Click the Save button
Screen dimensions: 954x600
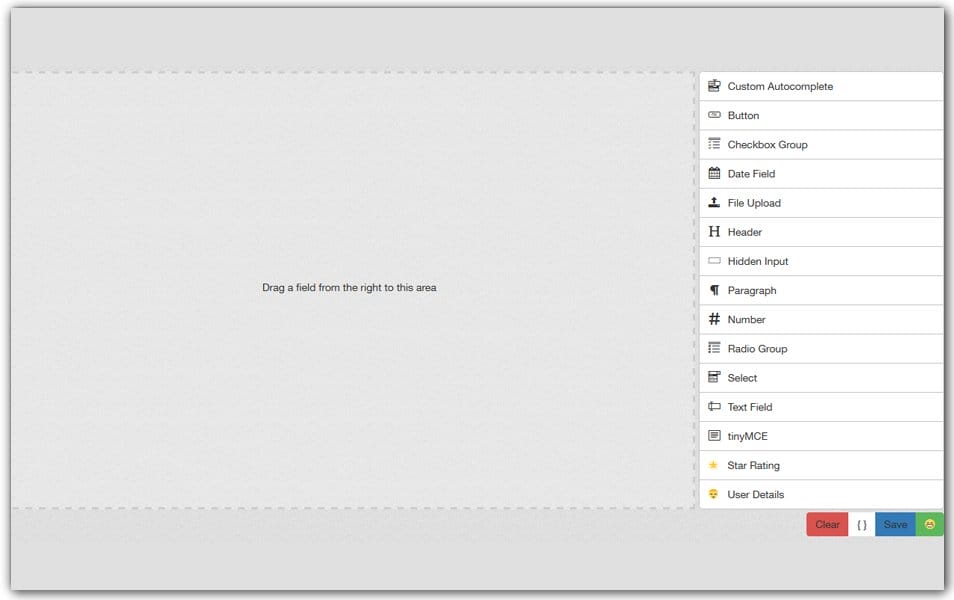point(894,524)
